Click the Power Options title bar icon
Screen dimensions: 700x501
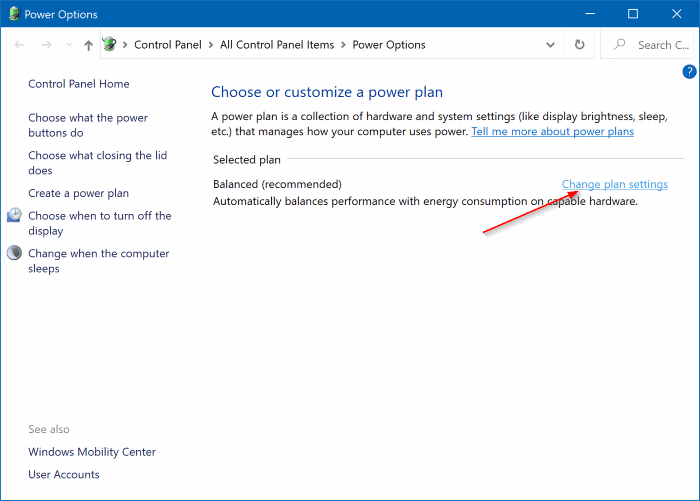tap(14, 14)
